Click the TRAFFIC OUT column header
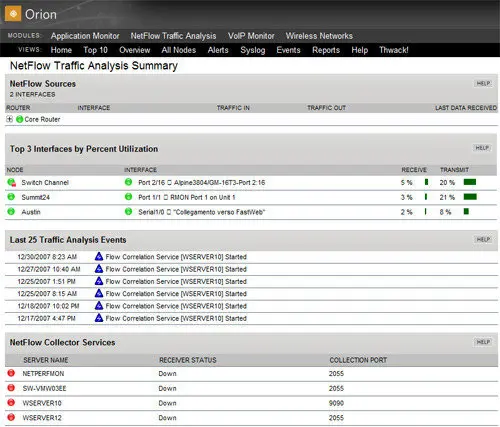Screen dimensions: 500x427 pyautogui.click(x=326, y=108)
